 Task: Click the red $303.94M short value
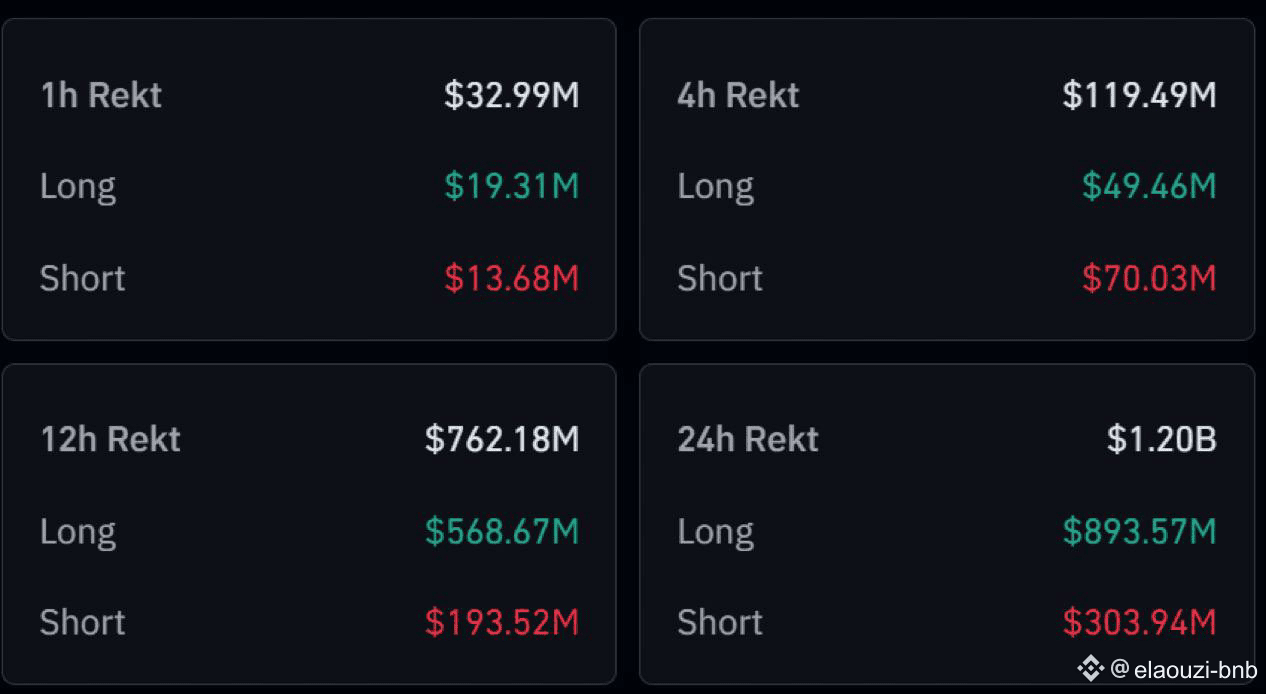pos(1140,622)
